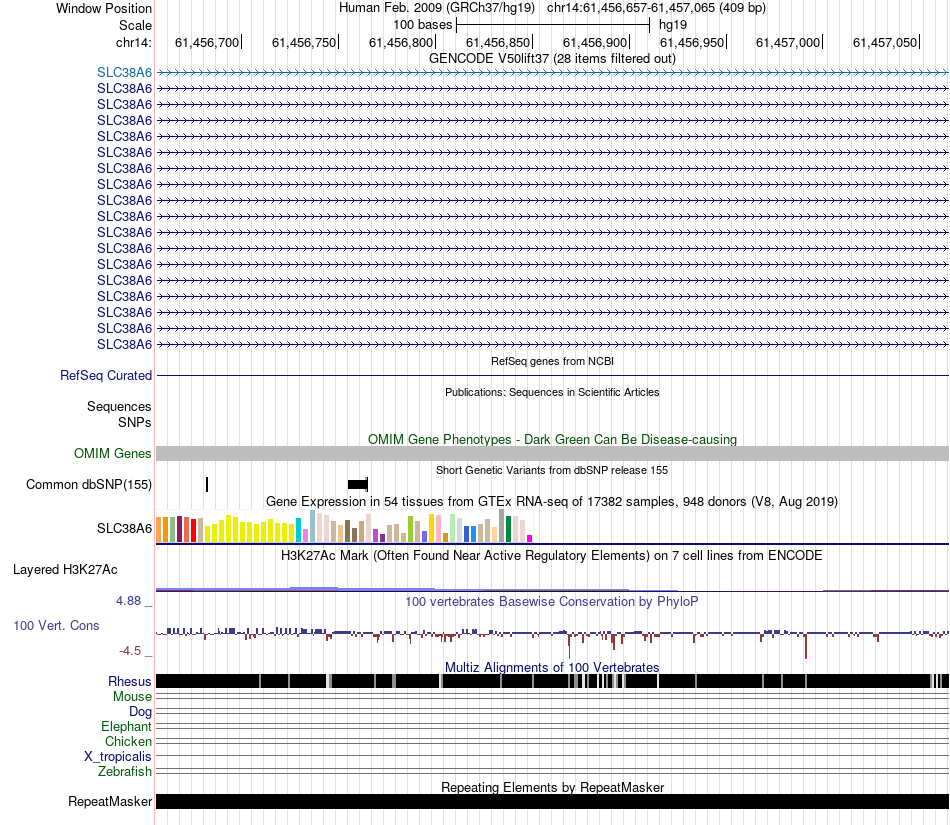Click the 'Rhesus' species label
950x825 pixels.
pyautogui.click(x=130, y=681)
